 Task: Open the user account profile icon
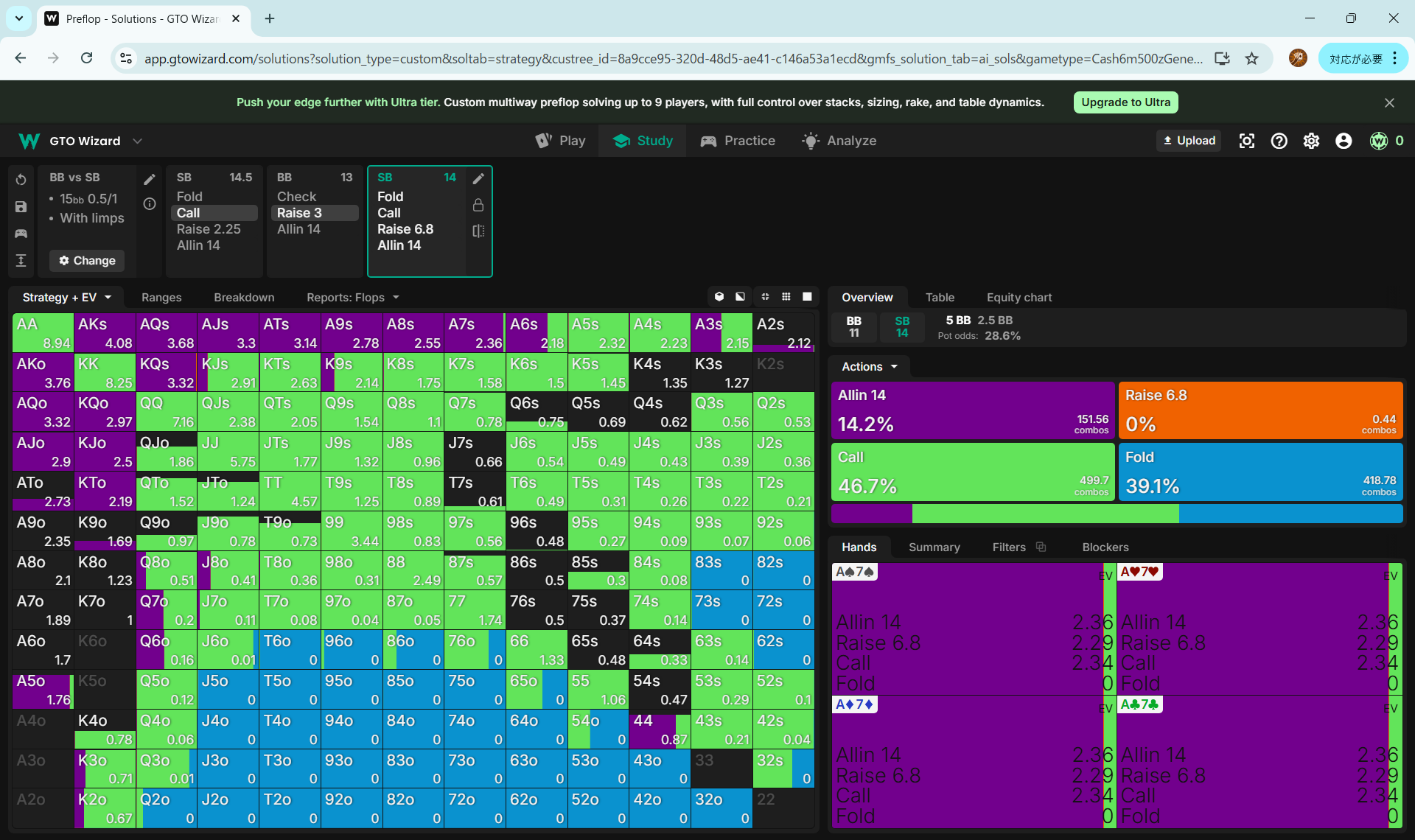click(1344, 141)
